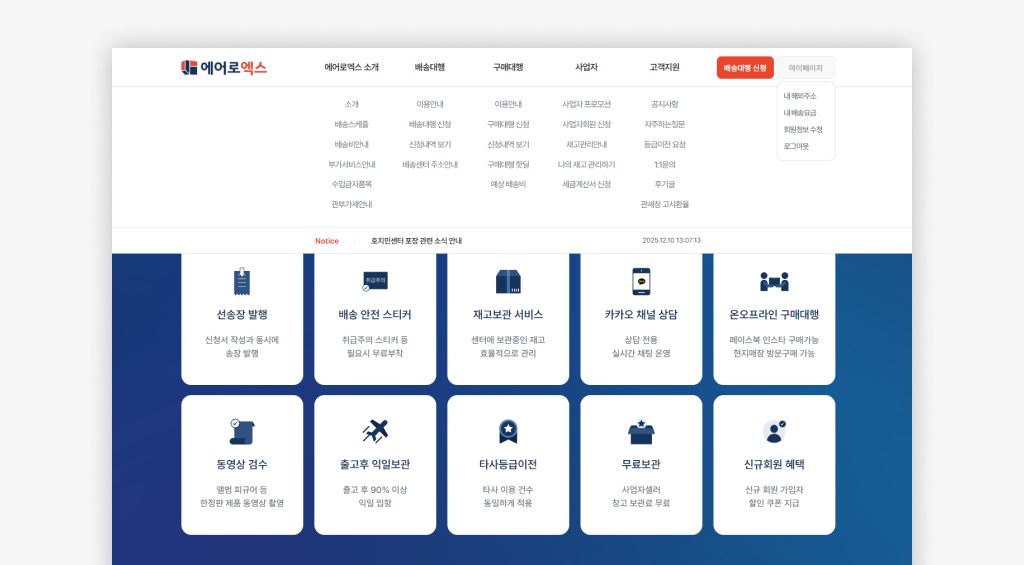Open 관부가세안내 submenu link
This screenshot has width=1024, height=565.
[351, 204]
